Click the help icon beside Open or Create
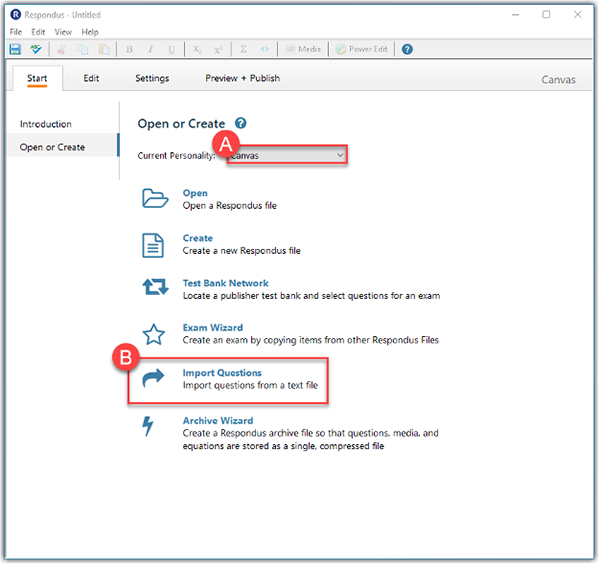Image resolution: width=600 pixels, height=565 pixels. pos(241,124)
